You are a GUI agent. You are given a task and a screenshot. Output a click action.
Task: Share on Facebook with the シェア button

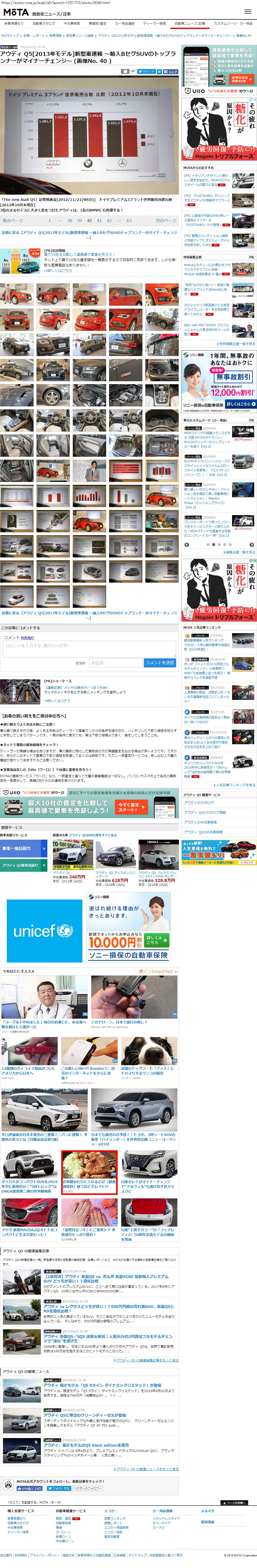(171, 71)
